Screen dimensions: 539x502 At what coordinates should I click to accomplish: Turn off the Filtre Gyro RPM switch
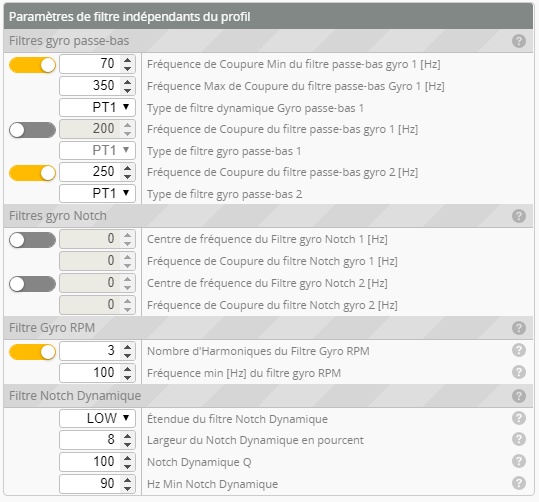pyautogui.click(x=32, y=352)
